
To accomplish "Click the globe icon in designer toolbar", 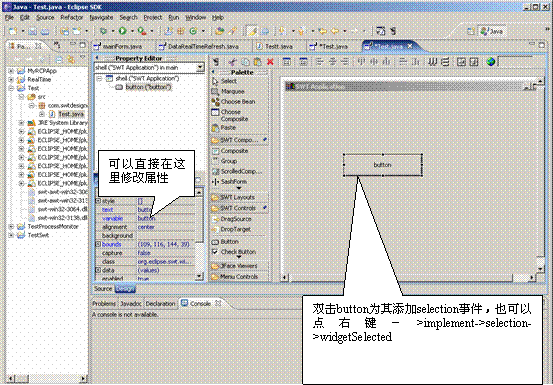I will click(491, 62).
